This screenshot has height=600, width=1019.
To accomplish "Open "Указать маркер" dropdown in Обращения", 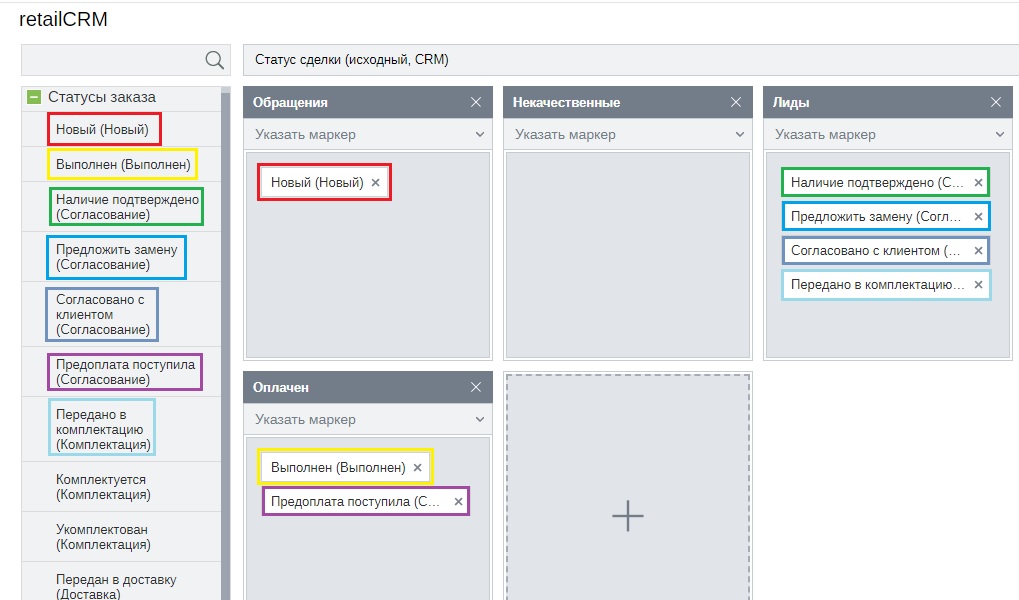I will click(x=365, y=133).
